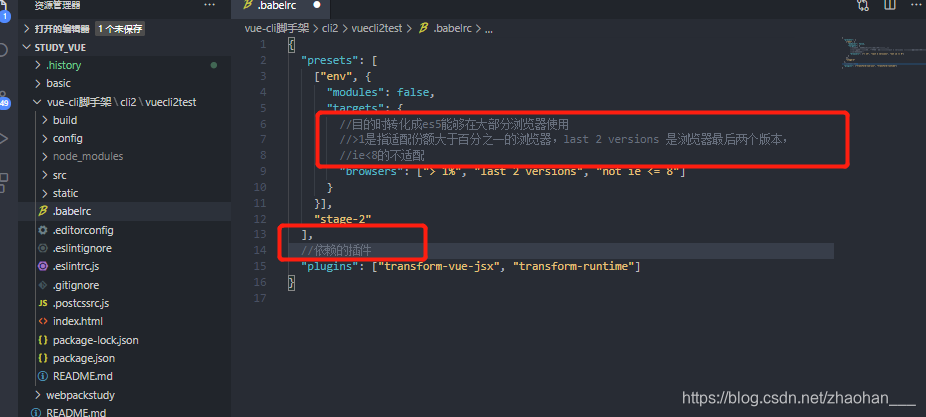The height and width of the screenshot is (417, 926).
Task: Click closing brace on line 16
Action: coord(291,282)
